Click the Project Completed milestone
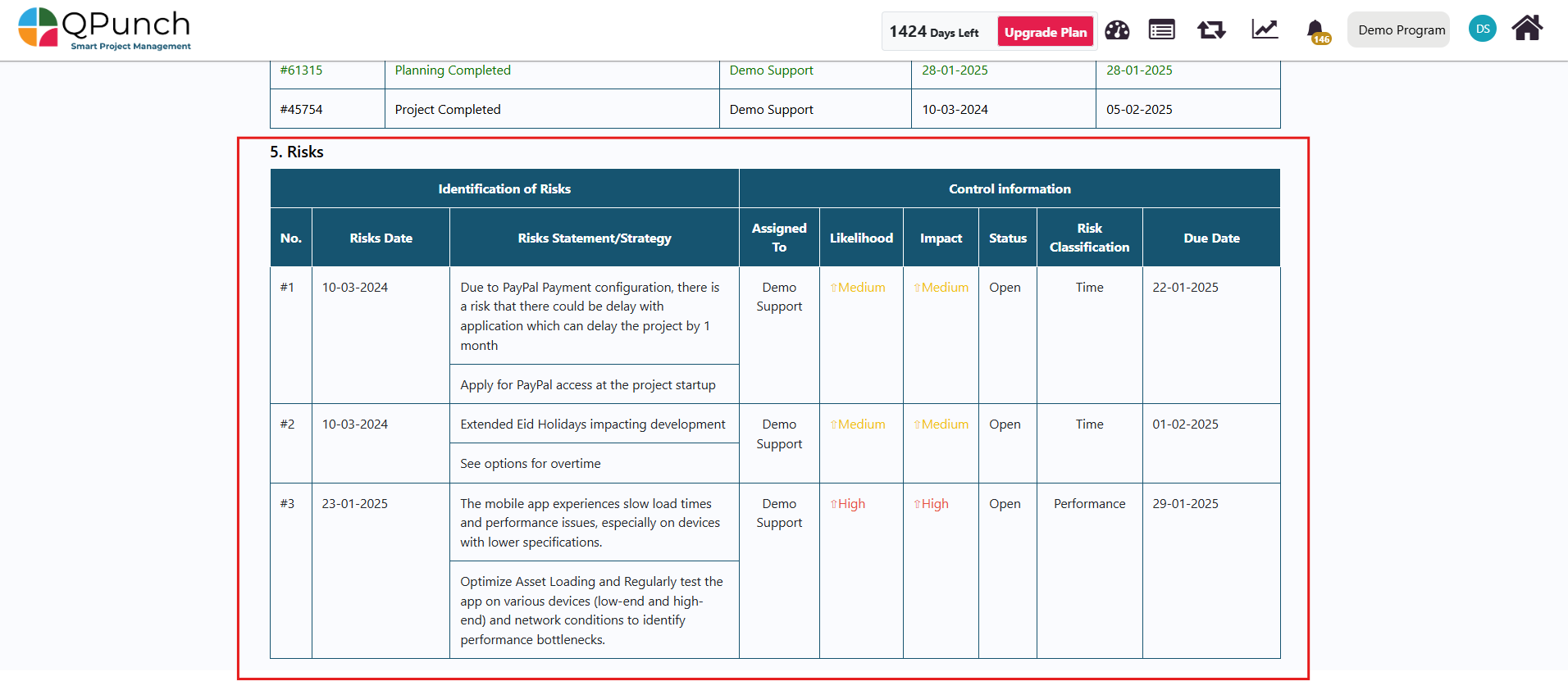1568x681 pixels. coord(448,110)
